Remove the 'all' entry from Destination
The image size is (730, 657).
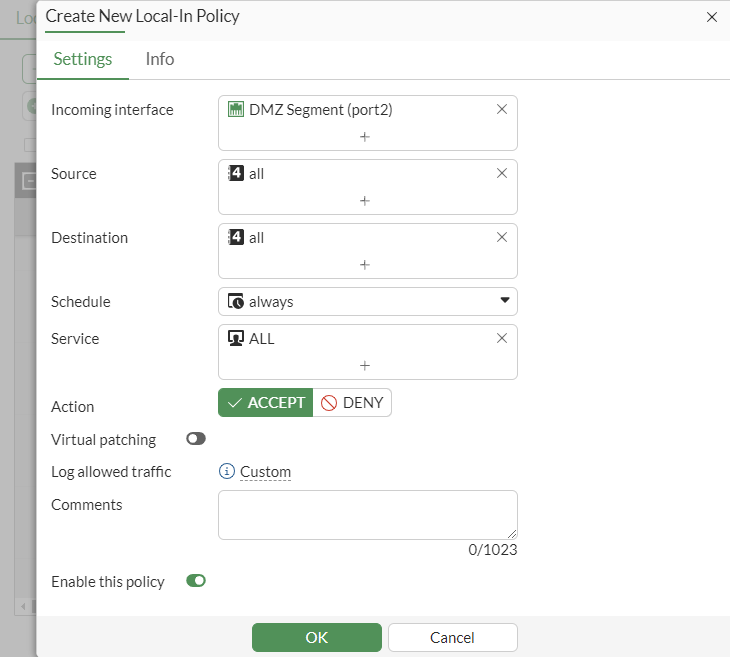502,237
